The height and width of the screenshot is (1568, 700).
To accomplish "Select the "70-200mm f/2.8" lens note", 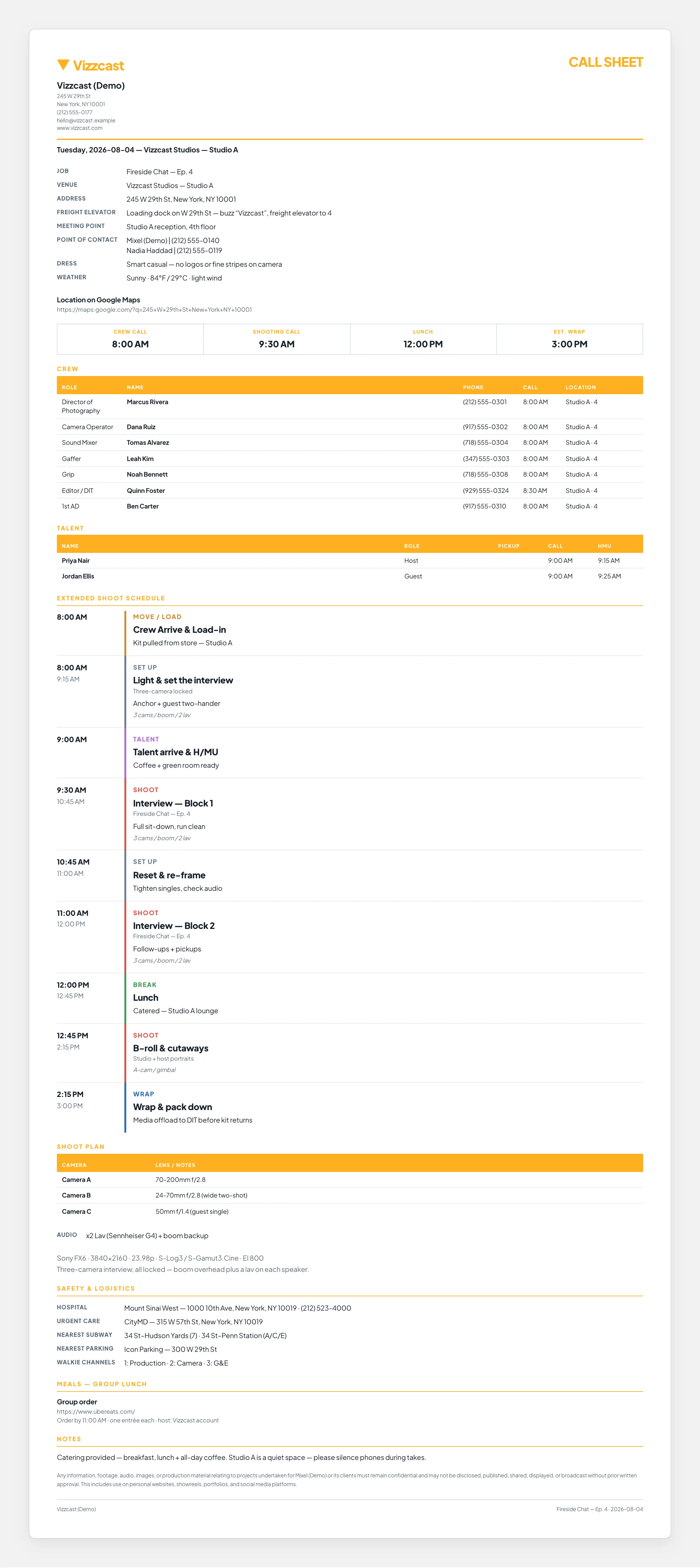I will (180, 1180).
